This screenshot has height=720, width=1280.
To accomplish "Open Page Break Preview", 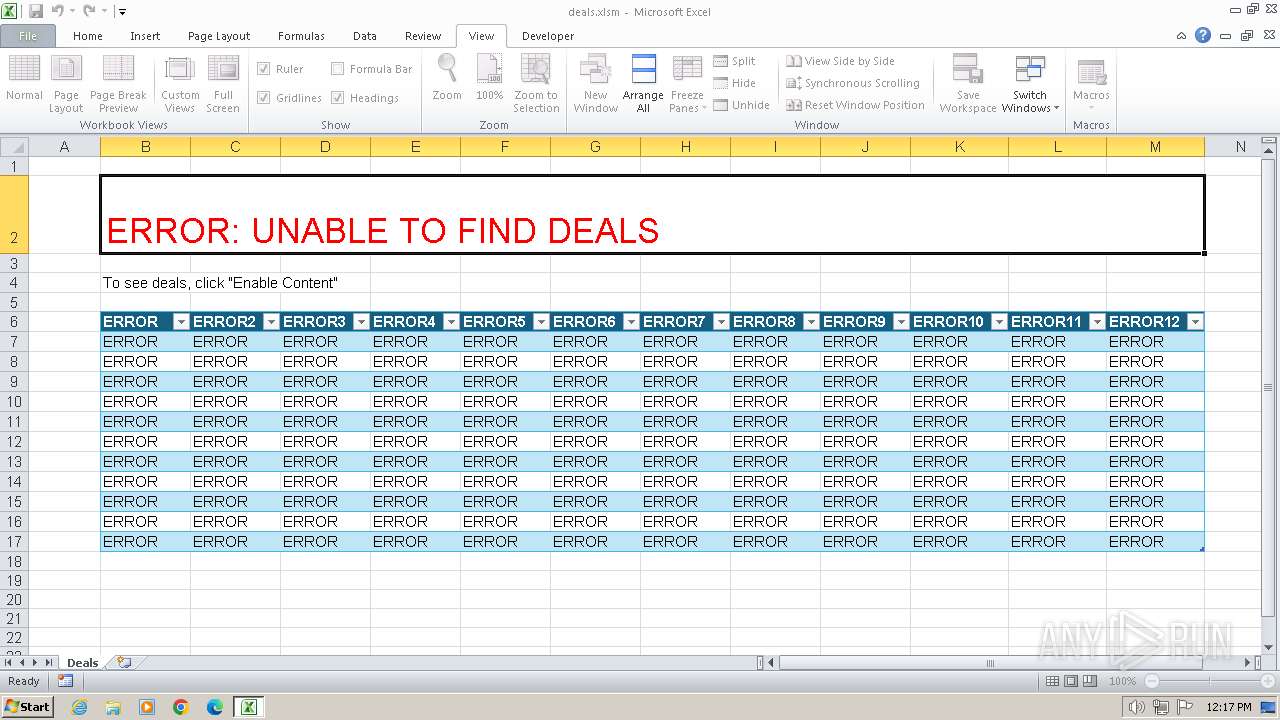I will [118, 81].
